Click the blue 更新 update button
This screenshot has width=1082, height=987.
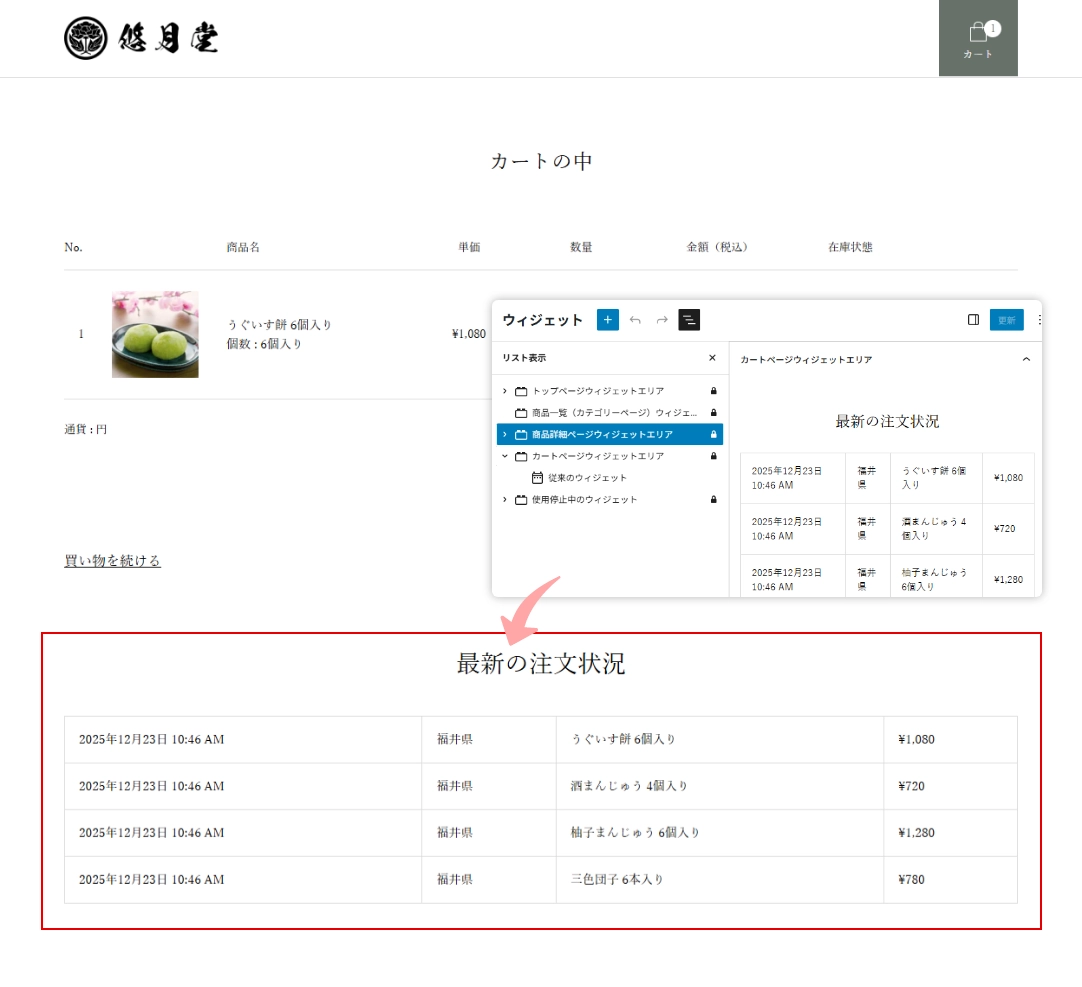click(x=1006, y=320)
